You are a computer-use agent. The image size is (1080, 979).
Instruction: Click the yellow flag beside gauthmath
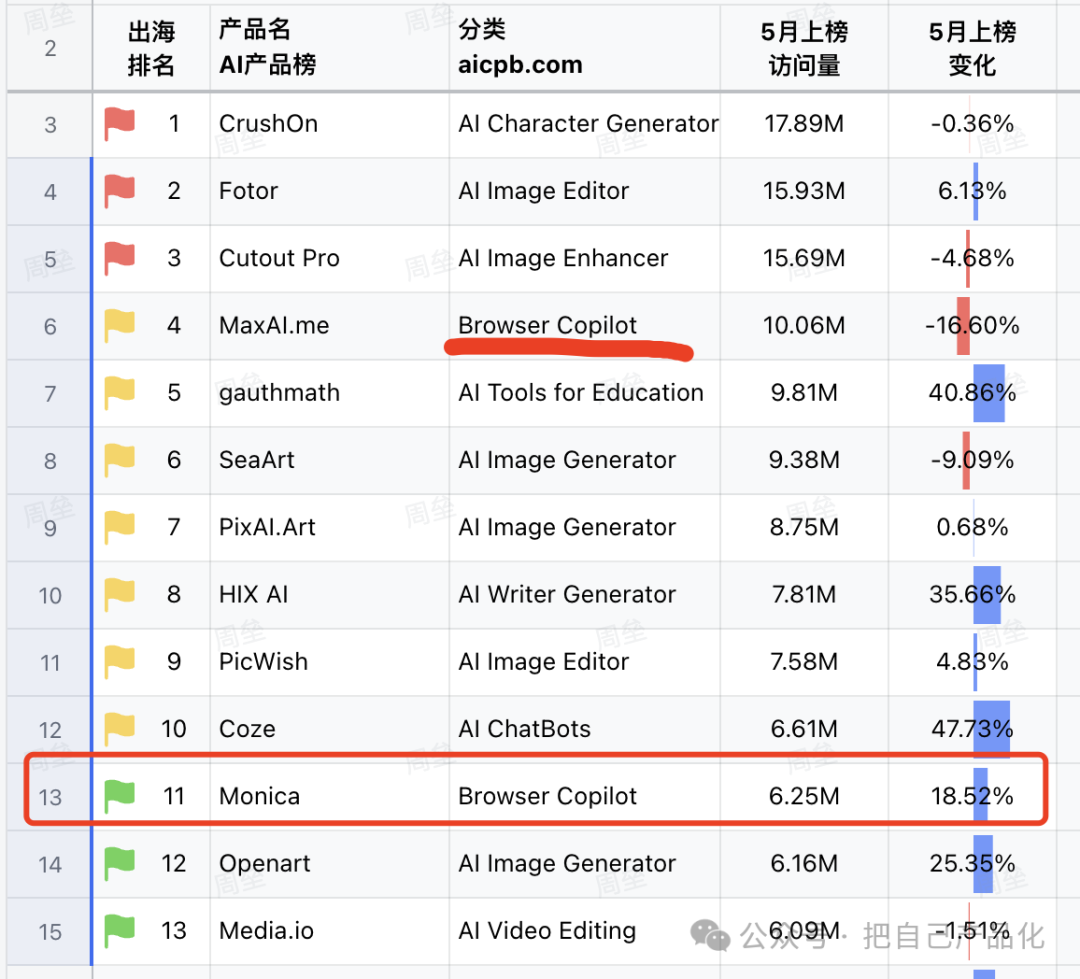click(x=120, y=393)
